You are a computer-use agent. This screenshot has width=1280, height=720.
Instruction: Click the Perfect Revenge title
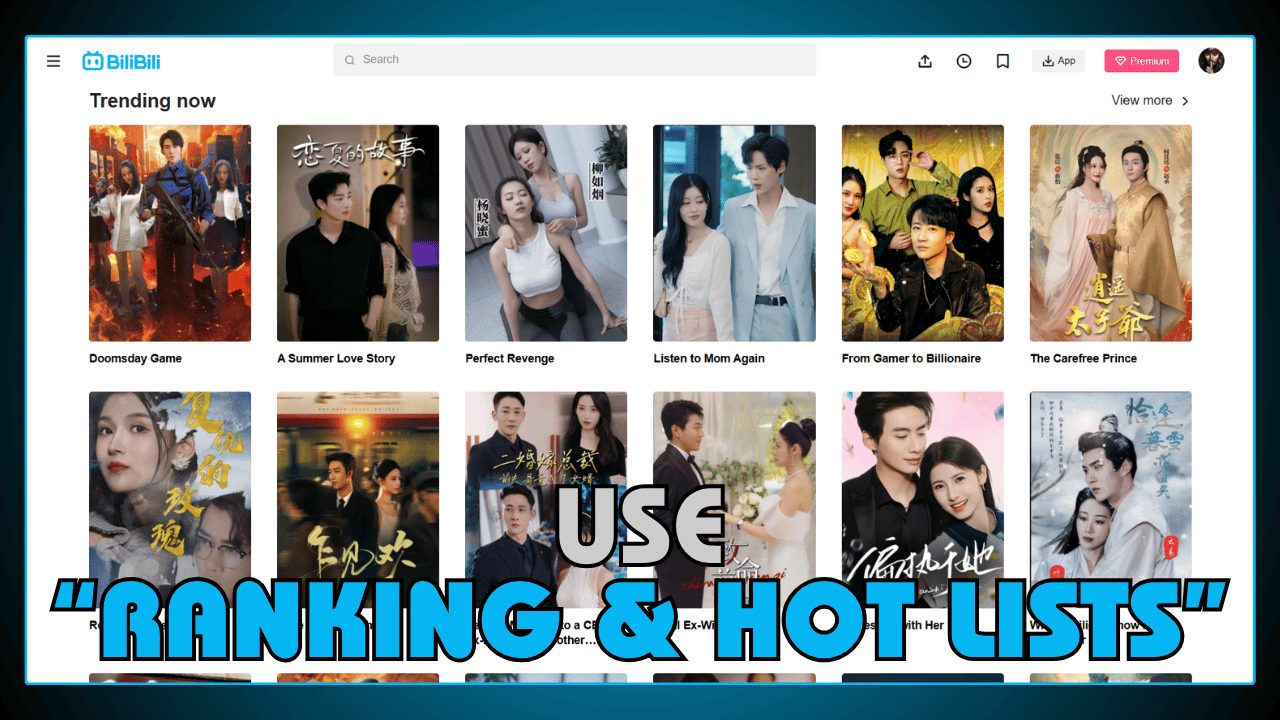tap(509, 358)
